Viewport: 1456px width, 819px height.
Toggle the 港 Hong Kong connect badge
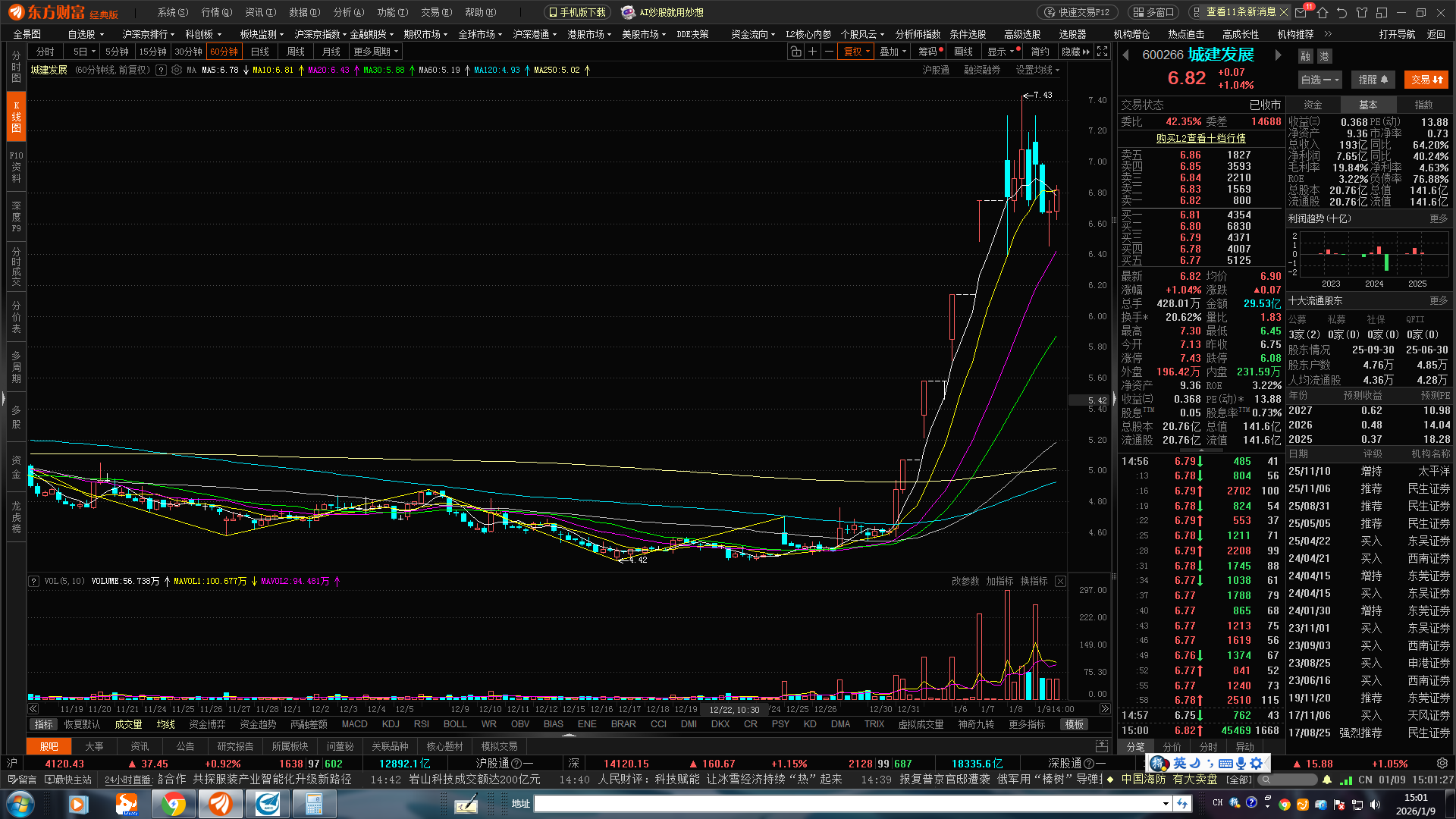point(1324,56)
